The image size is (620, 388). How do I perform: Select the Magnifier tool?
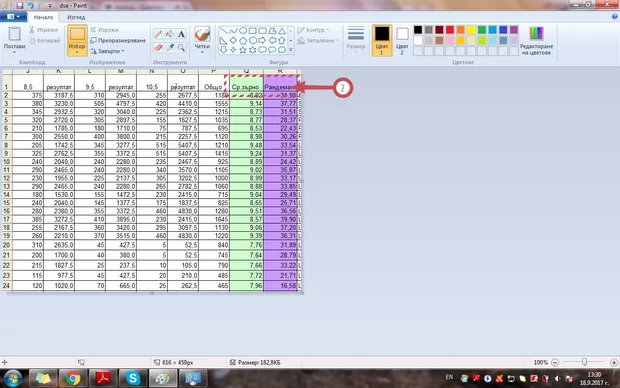181,48
